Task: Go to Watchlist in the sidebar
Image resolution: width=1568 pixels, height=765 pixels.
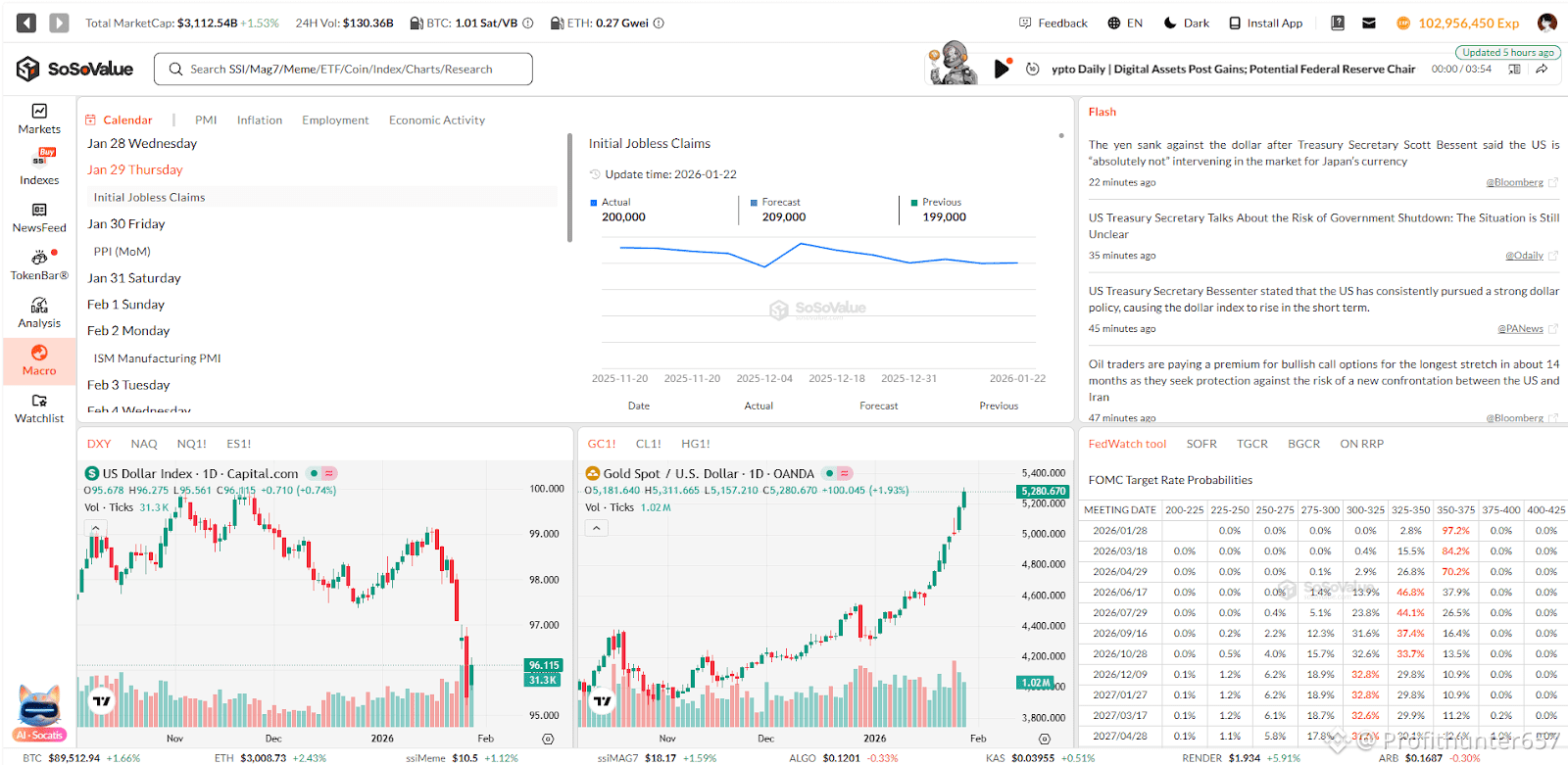Action: (39, 408)
